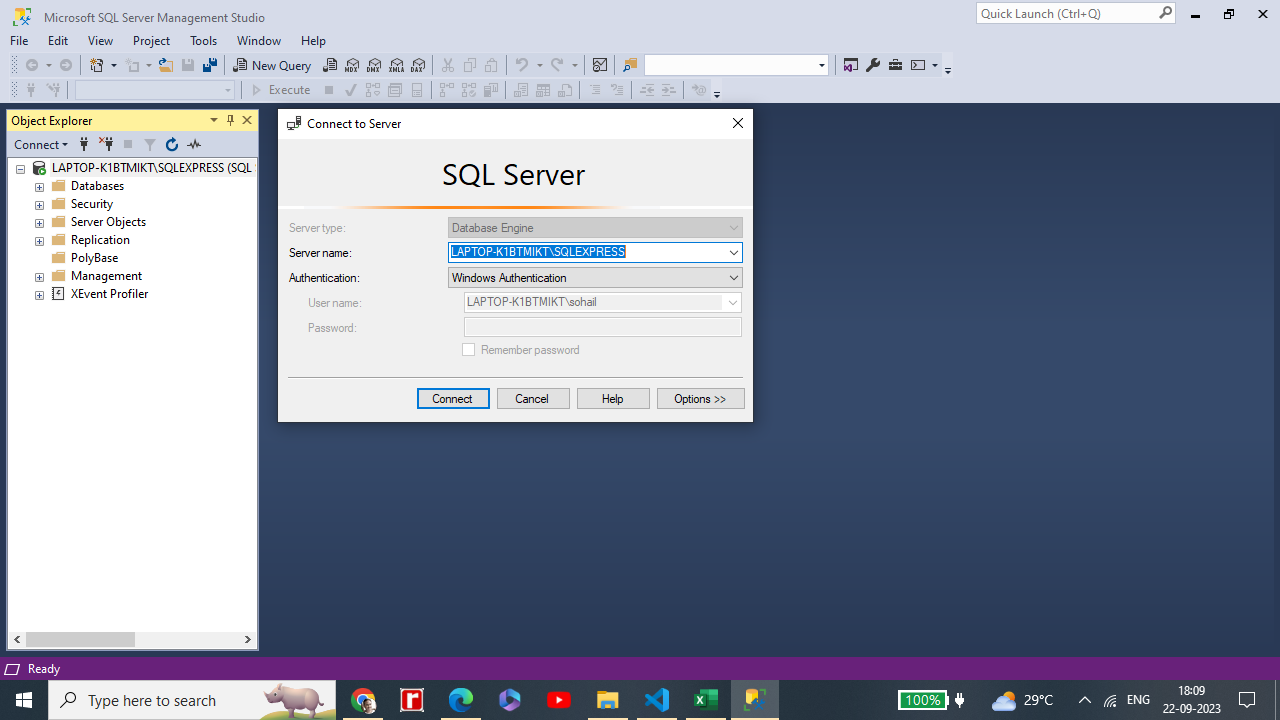Expand the Server Objects node

[x=40, y=223]
